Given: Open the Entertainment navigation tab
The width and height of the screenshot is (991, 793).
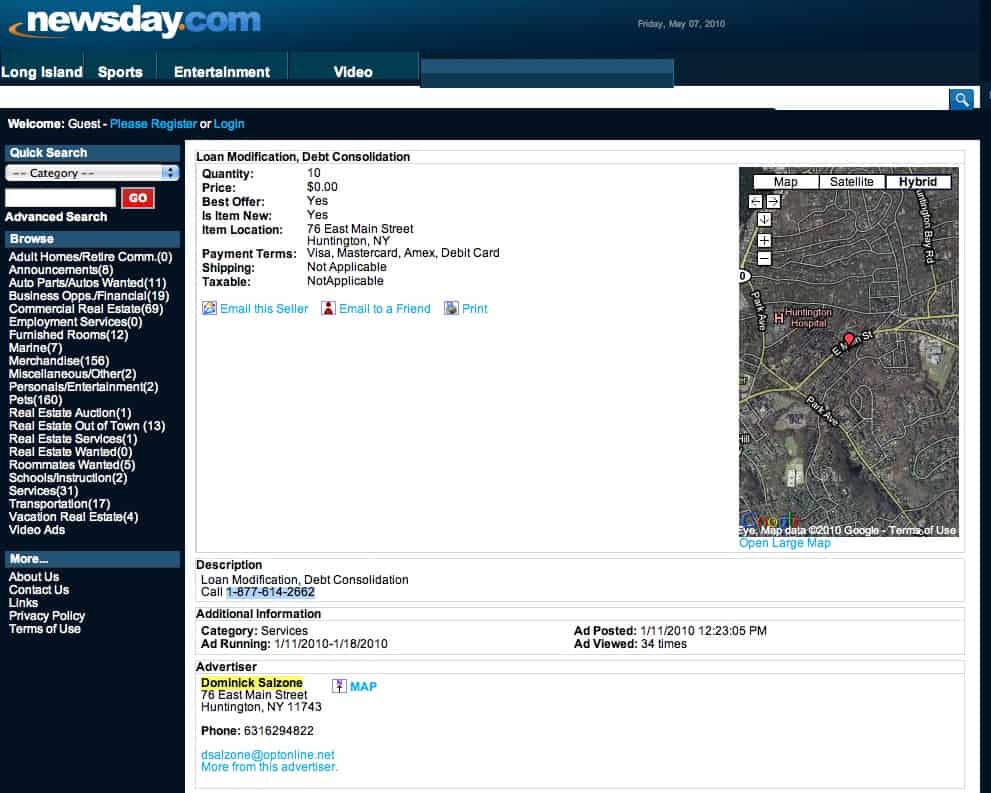Looking at the screenshot, I should [221, 72].
